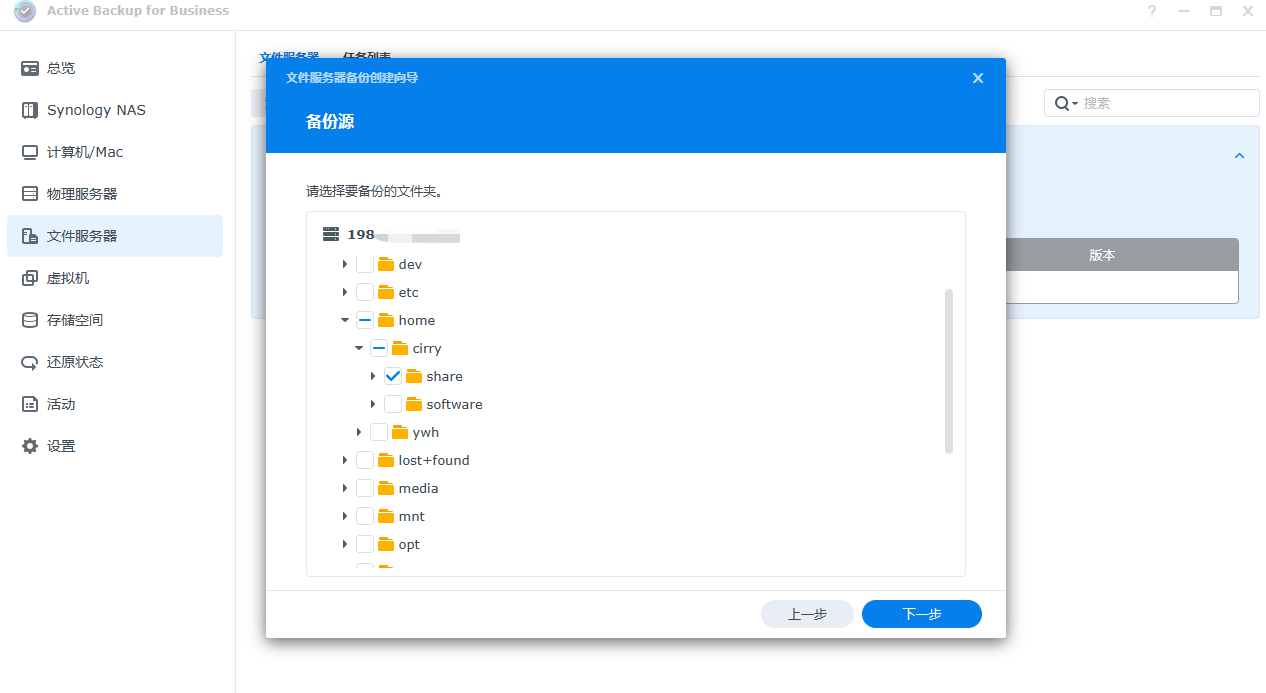Expand the ywh folder arrow
The image size is (1266, 693).
point(359,432)
